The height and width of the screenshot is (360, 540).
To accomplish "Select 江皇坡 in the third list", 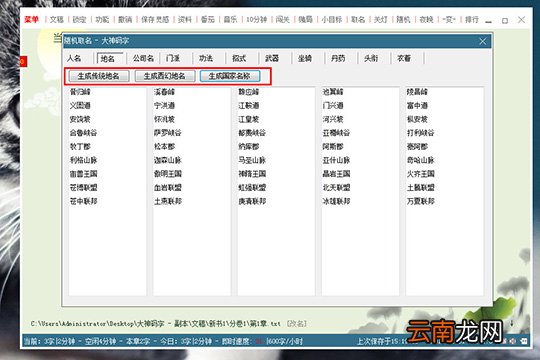I will click(248, 119).
